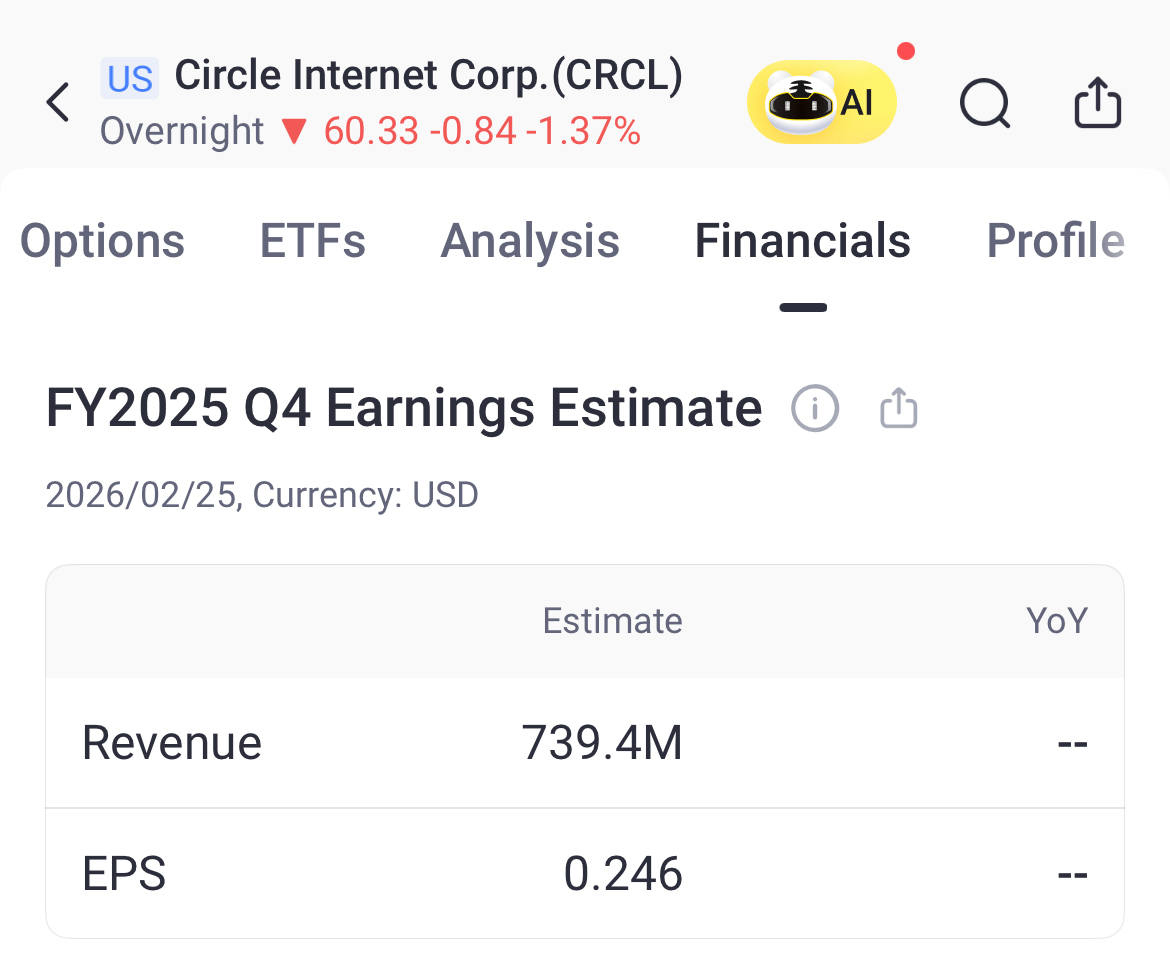Open the Analysis tab
This screenshot has height=953, width=1170.
(530, 242)
